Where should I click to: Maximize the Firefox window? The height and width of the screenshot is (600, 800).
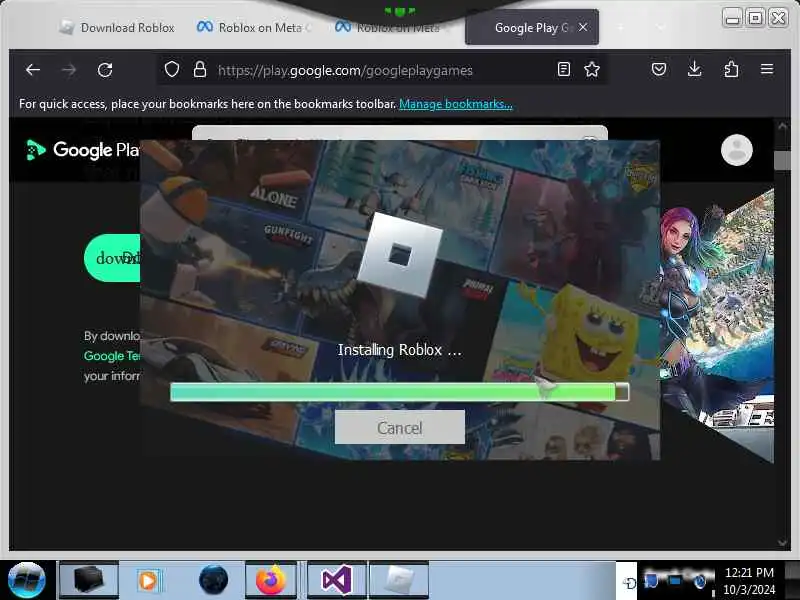coord(755,18)
